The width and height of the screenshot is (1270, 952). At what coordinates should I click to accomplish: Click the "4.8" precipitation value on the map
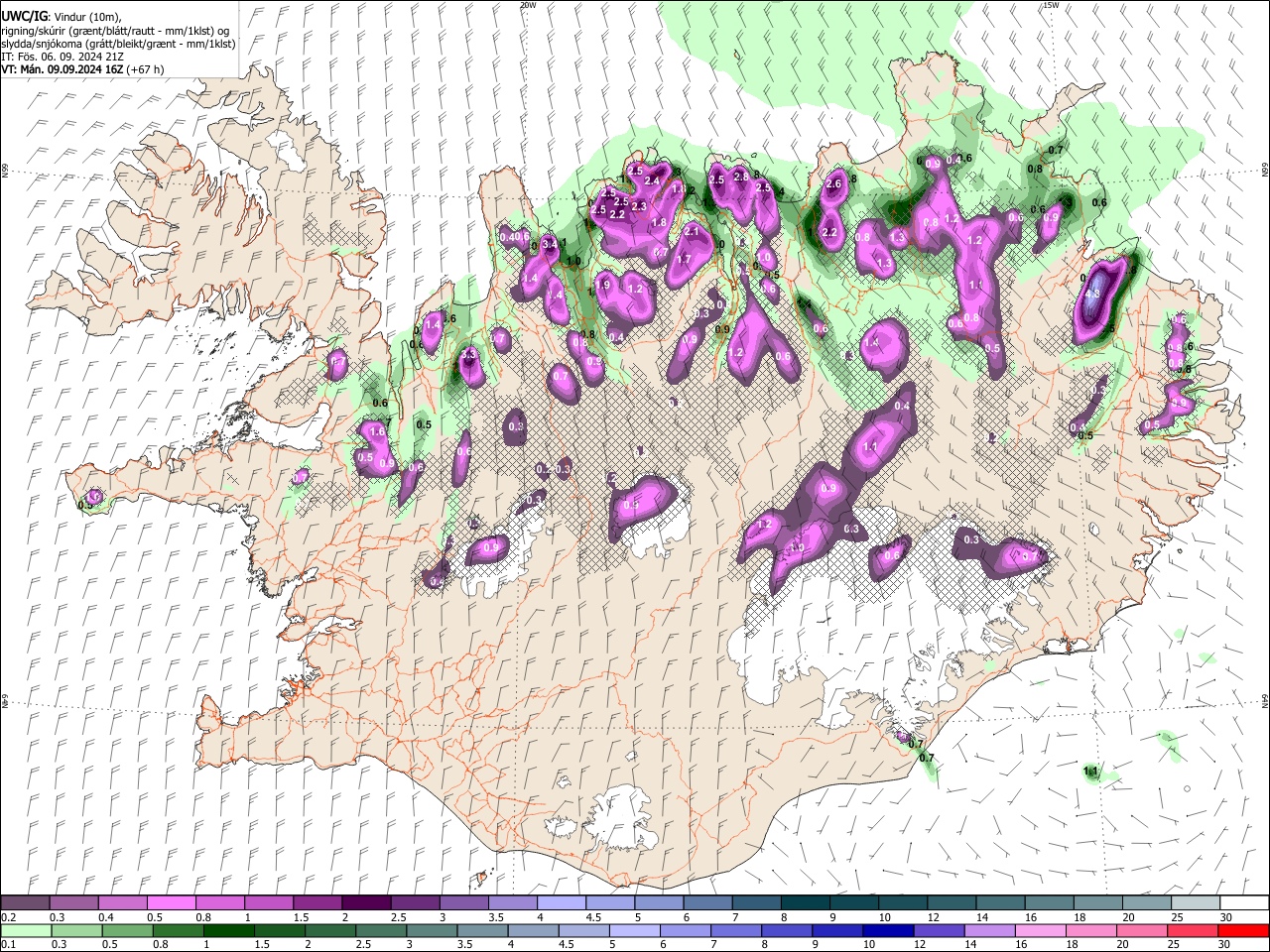click(x=1094, y=295)
